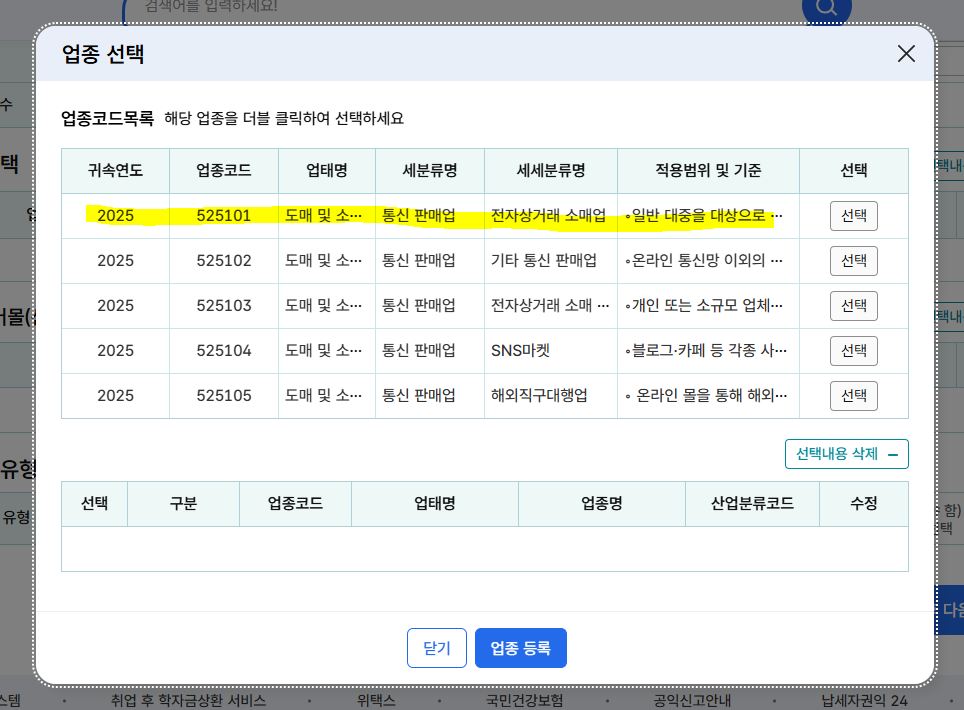Click the 수정 column header

(x=864, y=504)
